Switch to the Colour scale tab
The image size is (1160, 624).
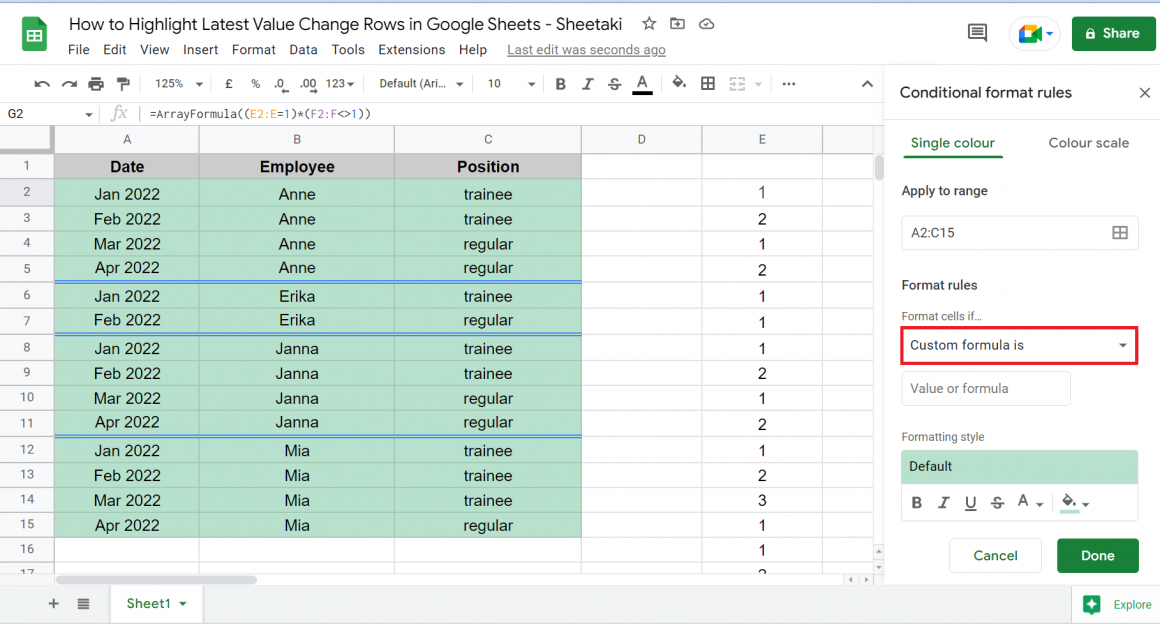(1088, 143)
